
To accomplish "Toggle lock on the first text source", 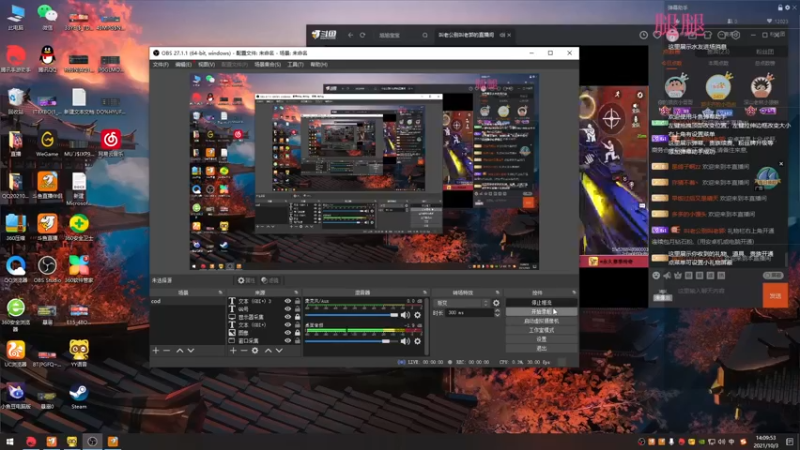I will pos(297,301).
